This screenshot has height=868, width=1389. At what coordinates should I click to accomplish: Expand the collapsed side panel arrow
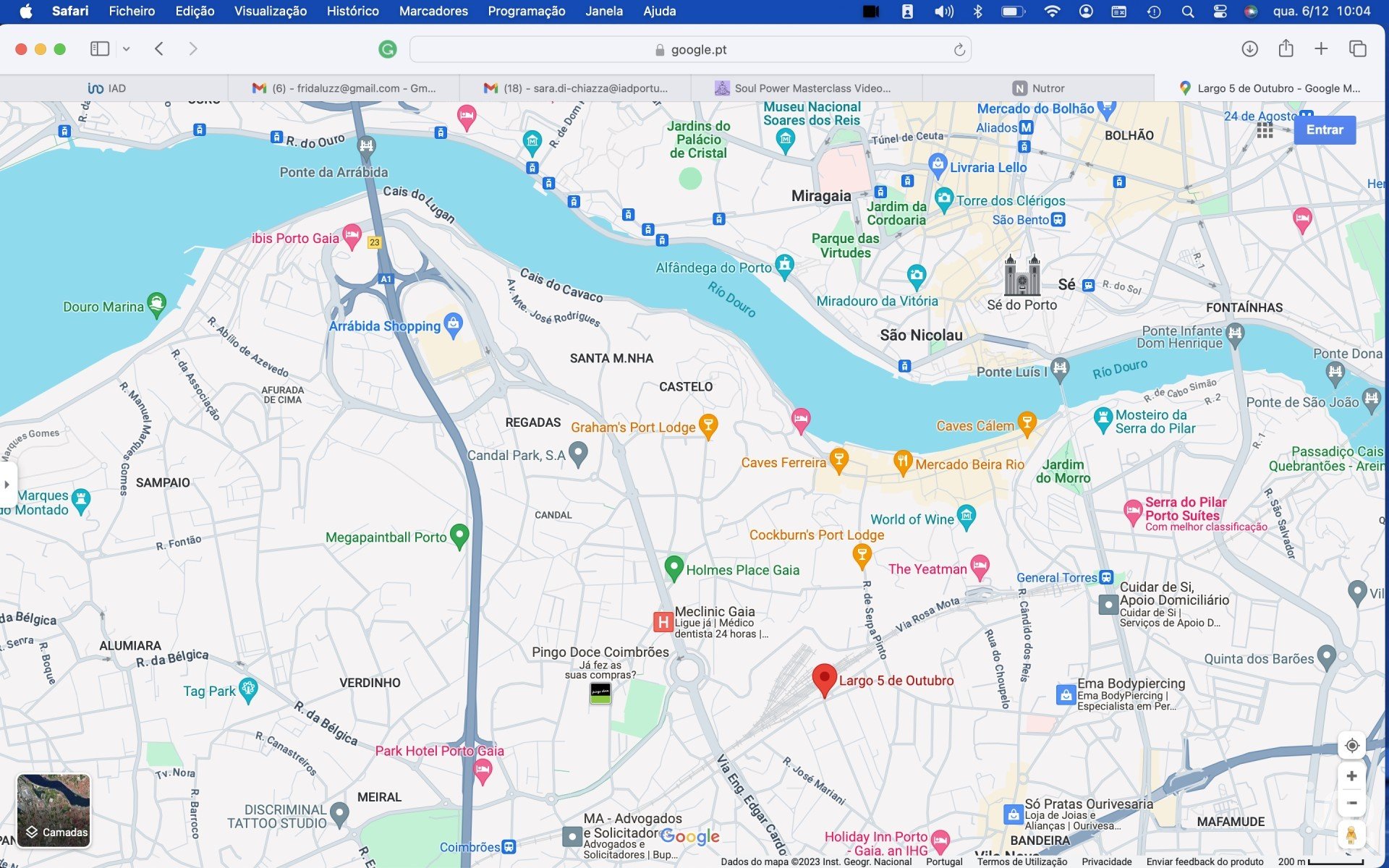[x=7, y=484]
